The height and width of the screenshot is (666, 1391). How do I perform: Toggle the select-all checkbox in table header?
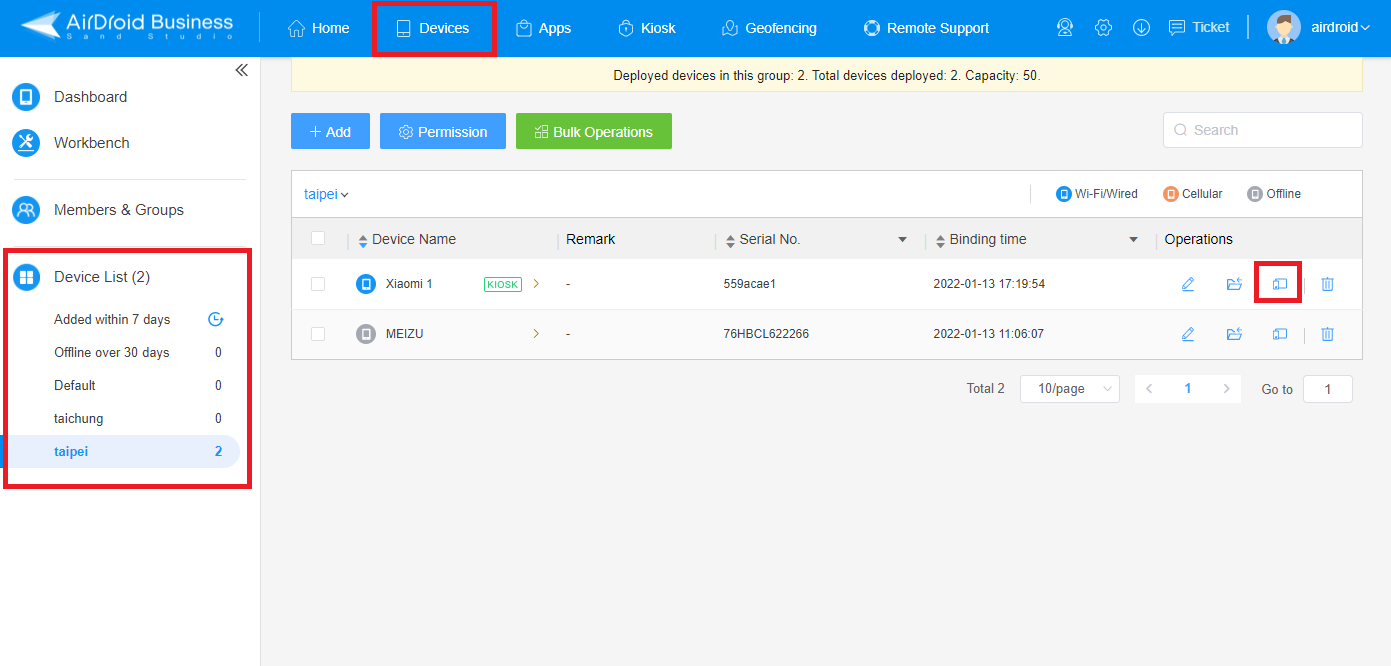(x=318, y=238)
